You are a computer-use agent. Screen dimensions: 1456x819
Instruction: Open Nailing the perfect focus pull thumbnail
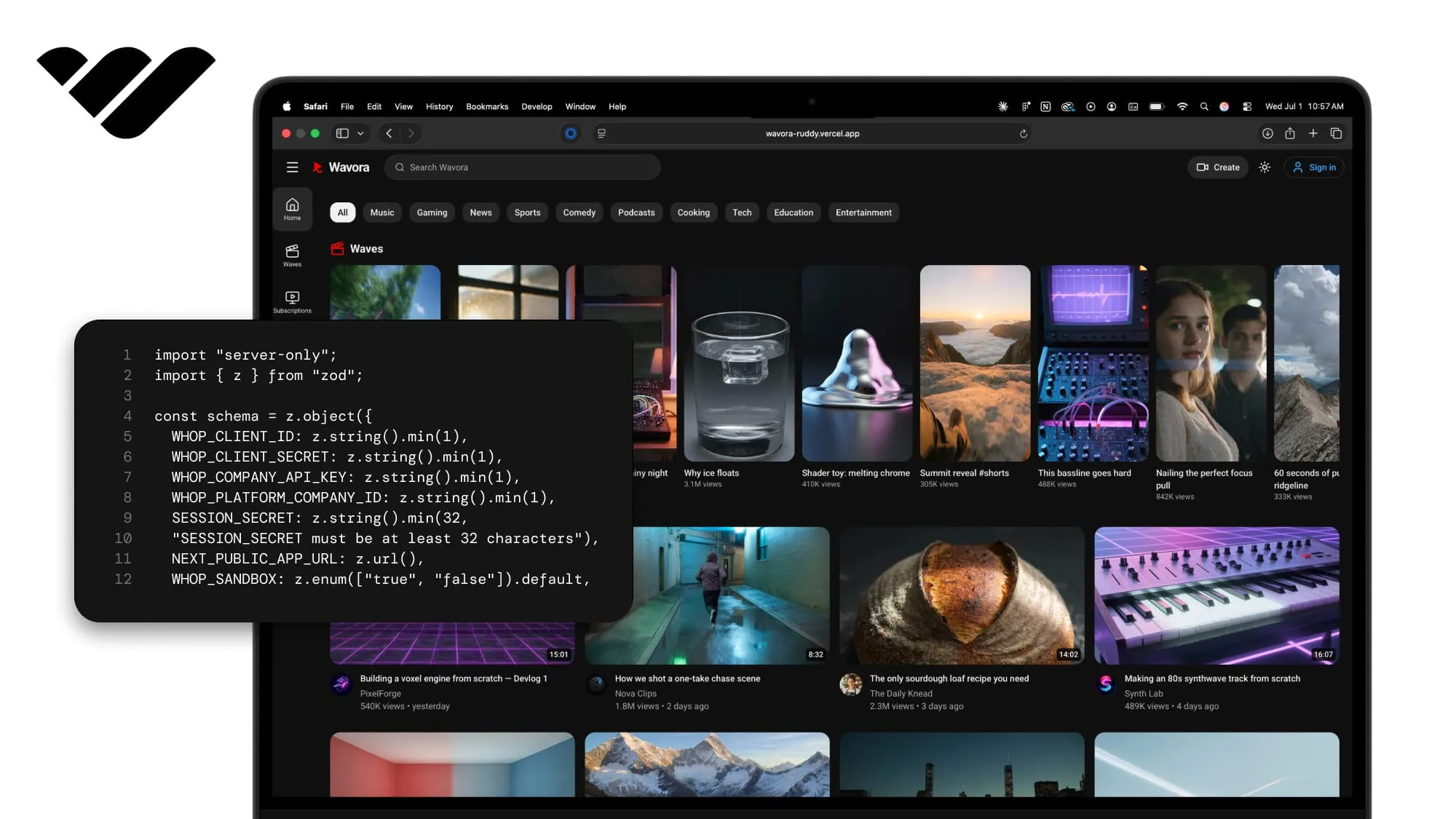click(x=1211, y=363)
